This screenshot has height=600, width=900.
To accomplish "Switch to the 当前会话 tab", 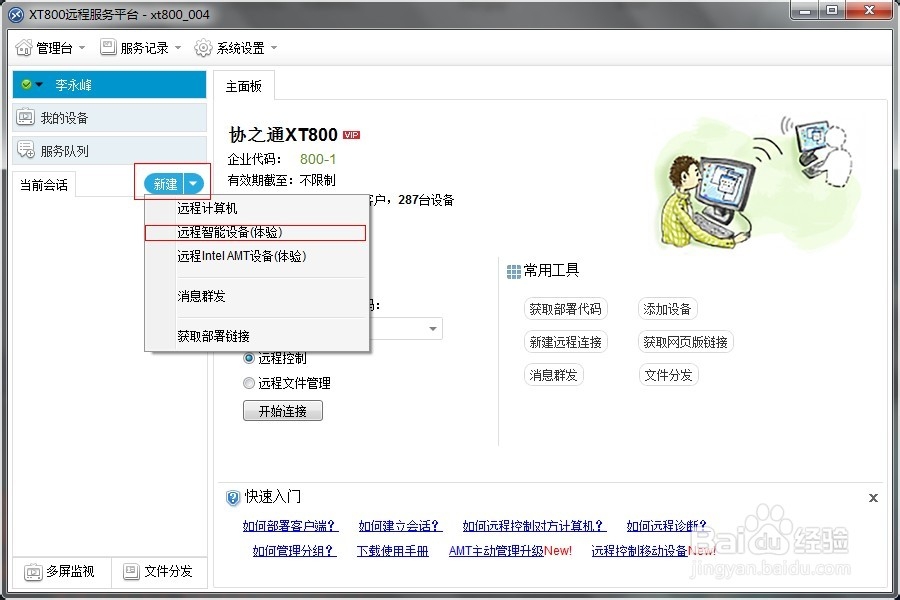I will pyautogui.click(x=44, y=185).
